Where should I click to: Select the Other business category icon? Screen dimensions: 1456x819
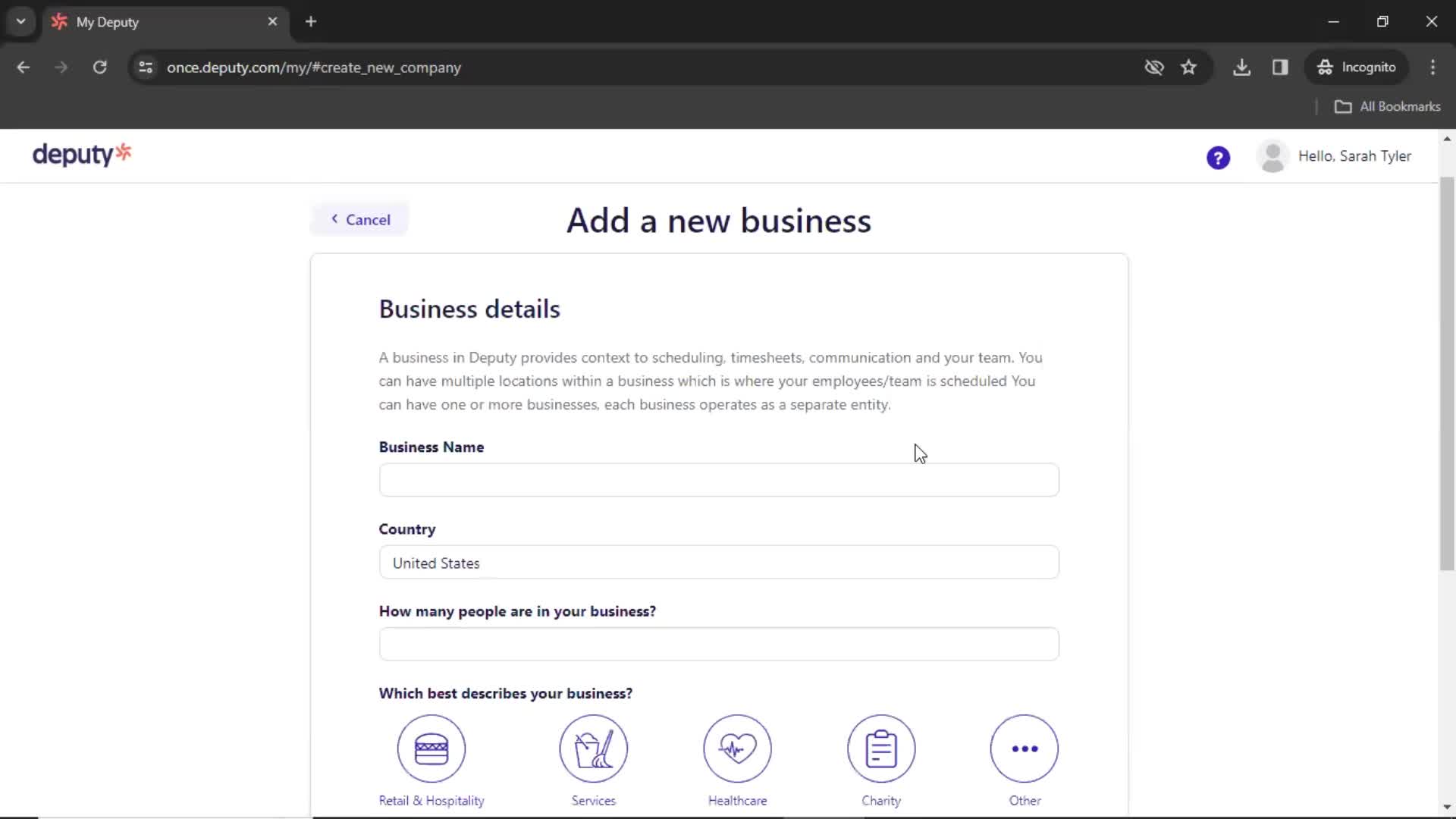tap(1024, 748)
